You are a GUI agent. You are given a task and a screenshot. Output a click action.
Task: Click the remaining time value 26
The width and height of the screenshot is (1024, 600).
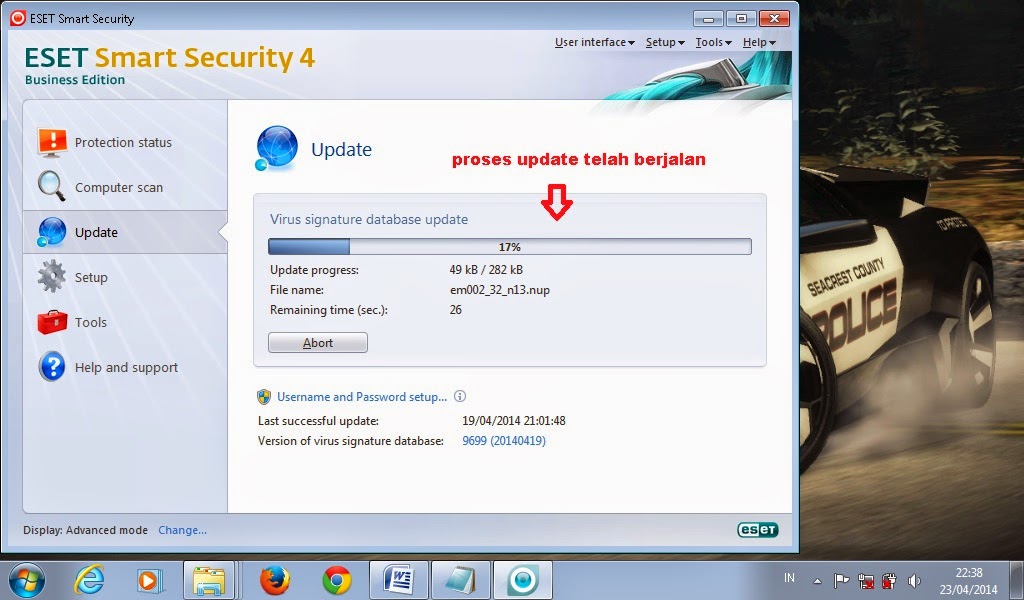click(x=455, y=310)
